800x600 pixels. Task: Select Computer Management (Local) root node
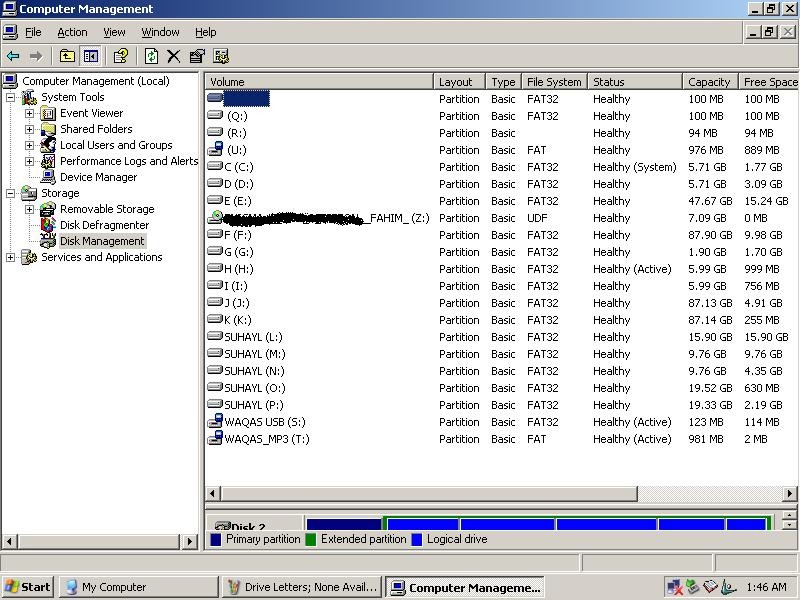96,81
